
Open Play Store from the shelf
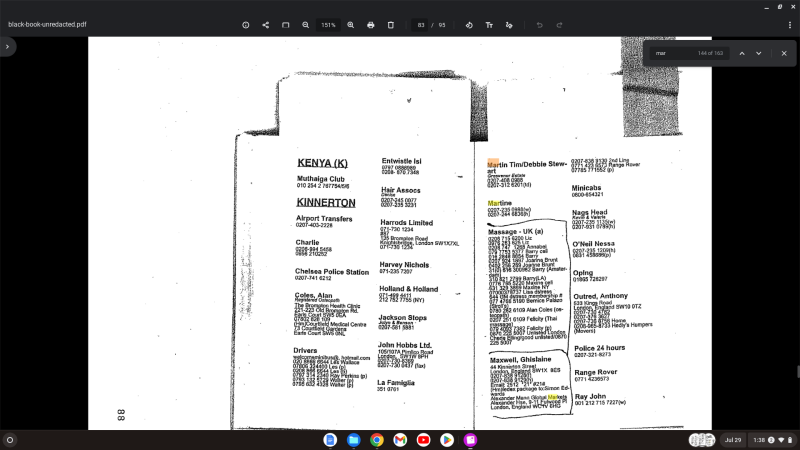coord(447,440)
